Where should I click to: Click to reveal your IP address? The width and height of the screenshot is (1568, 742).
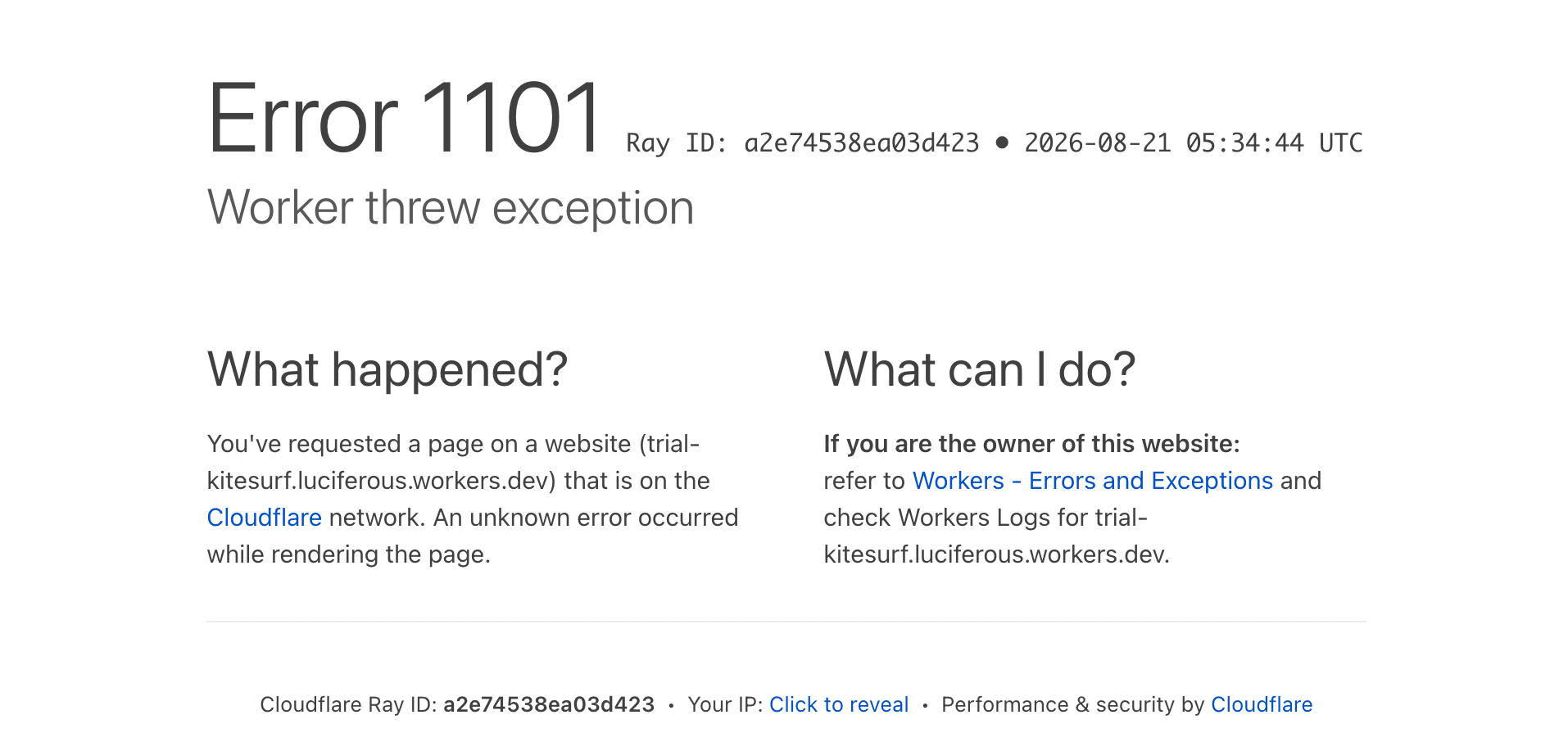click(x=839, y=704)
